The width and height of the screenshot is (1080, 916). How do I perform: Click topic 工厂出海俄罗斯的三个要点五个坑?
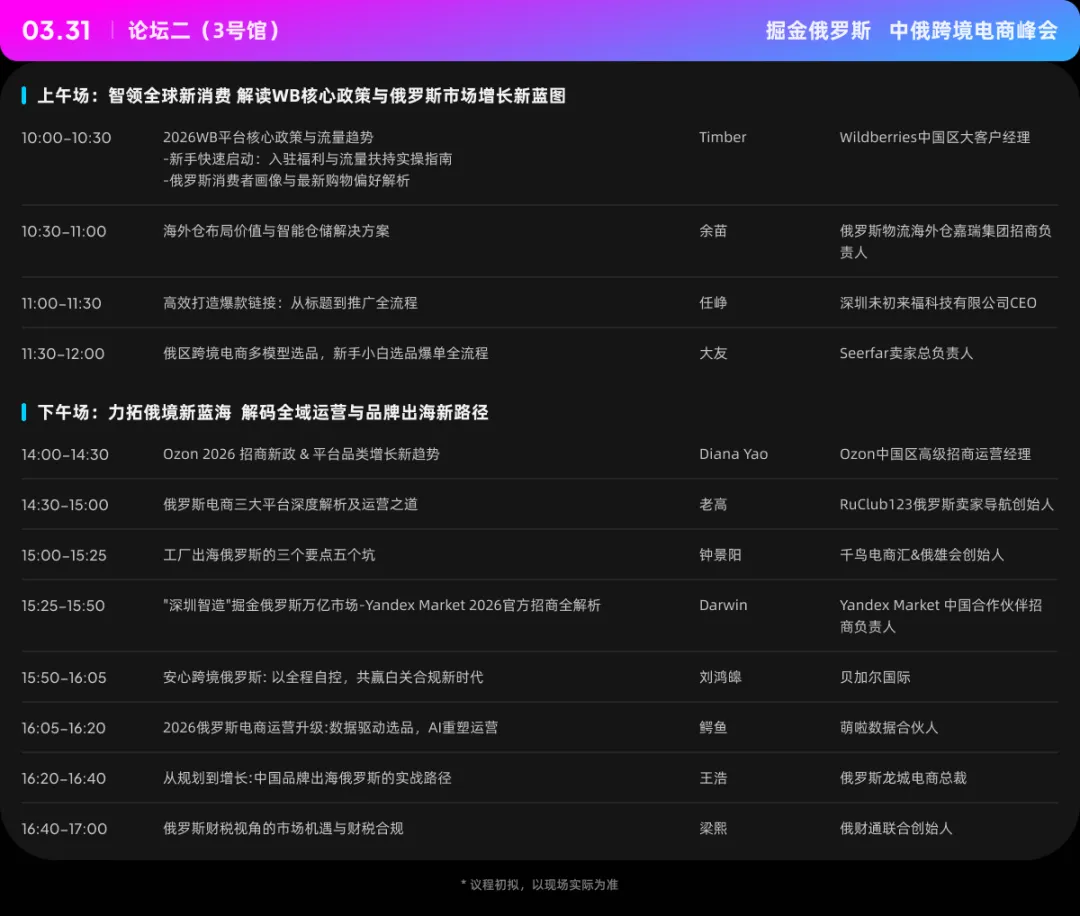point(269,554)
